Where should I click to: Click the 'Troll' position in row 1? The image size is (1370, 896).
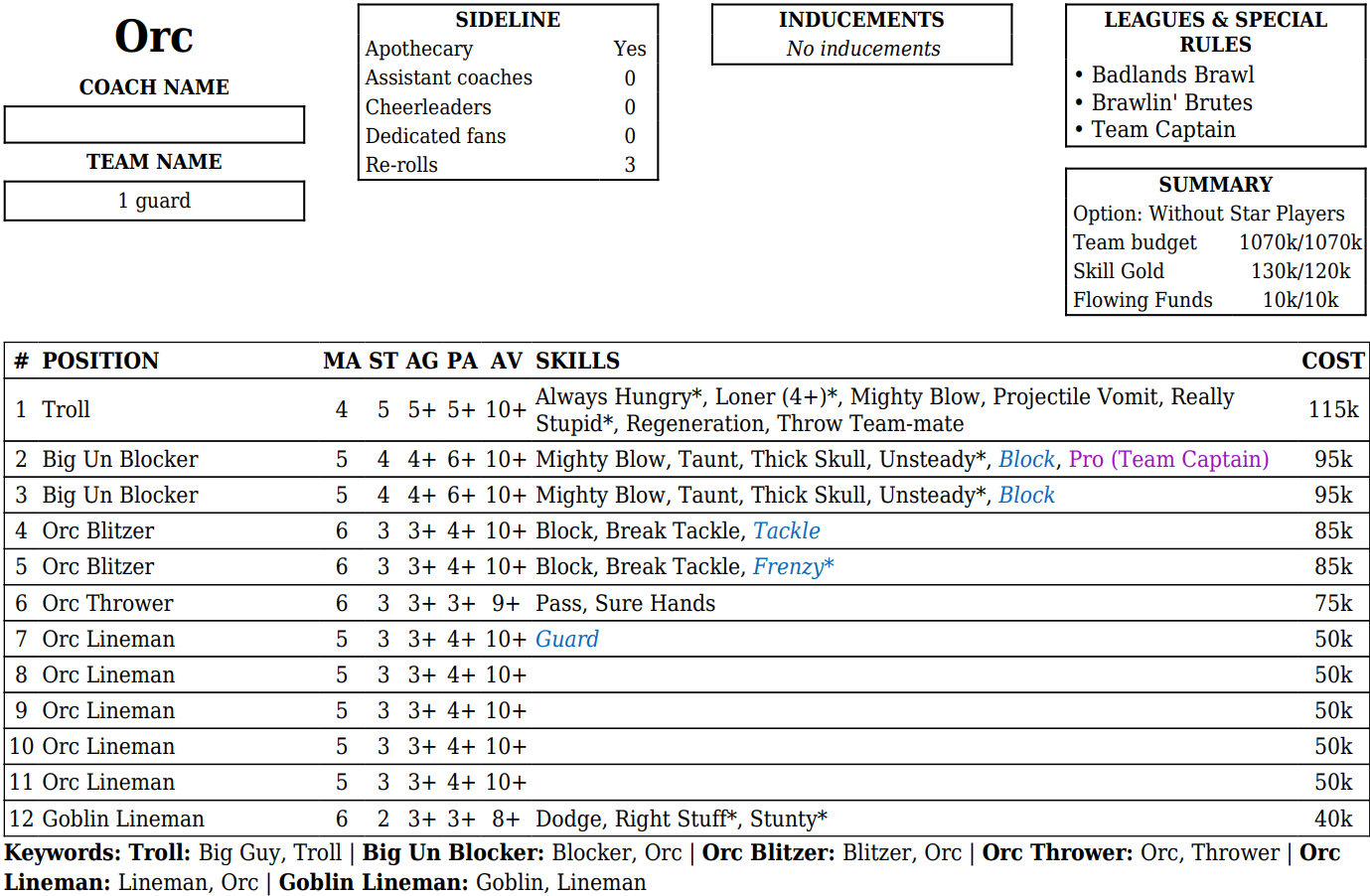[66, 409]
